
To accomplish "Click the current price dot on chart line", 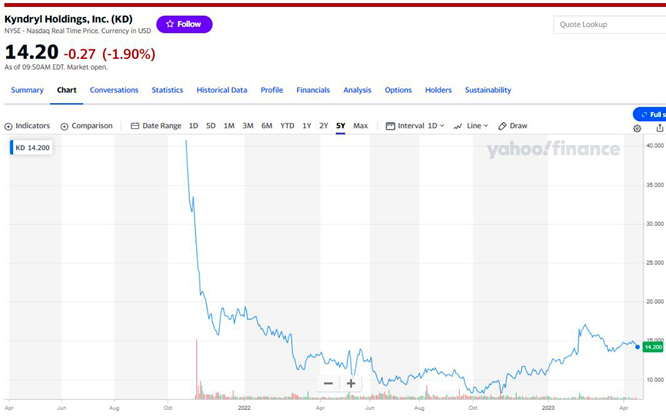I will click(638, 347).
